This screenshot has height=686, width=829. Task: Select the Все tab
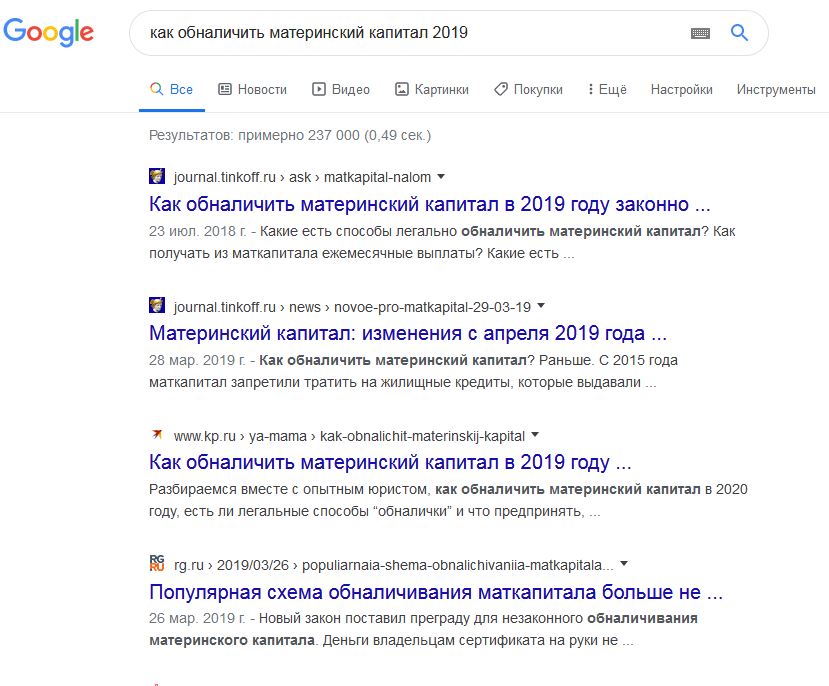point(171,89)
